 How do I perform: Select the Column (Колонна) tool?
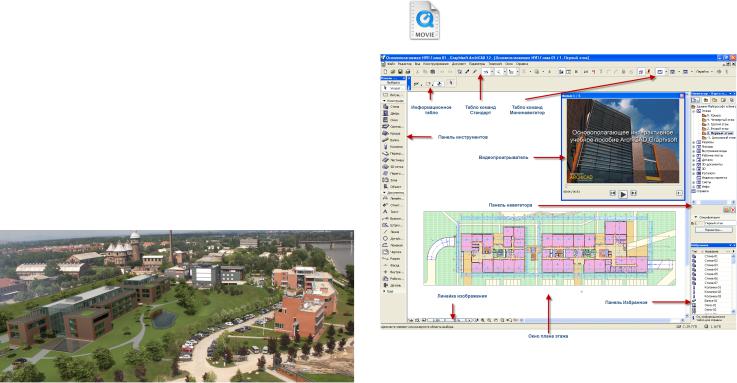pyautogui.click(x=392, y=147)
